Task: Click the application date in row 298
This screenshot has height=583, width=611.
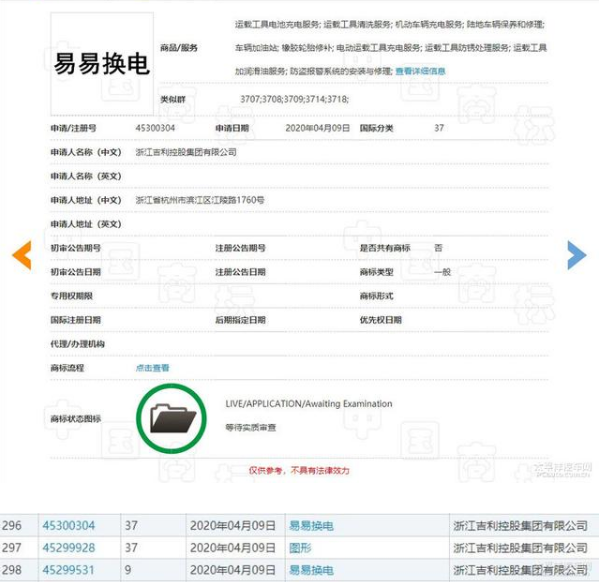Action: [232, 570]
